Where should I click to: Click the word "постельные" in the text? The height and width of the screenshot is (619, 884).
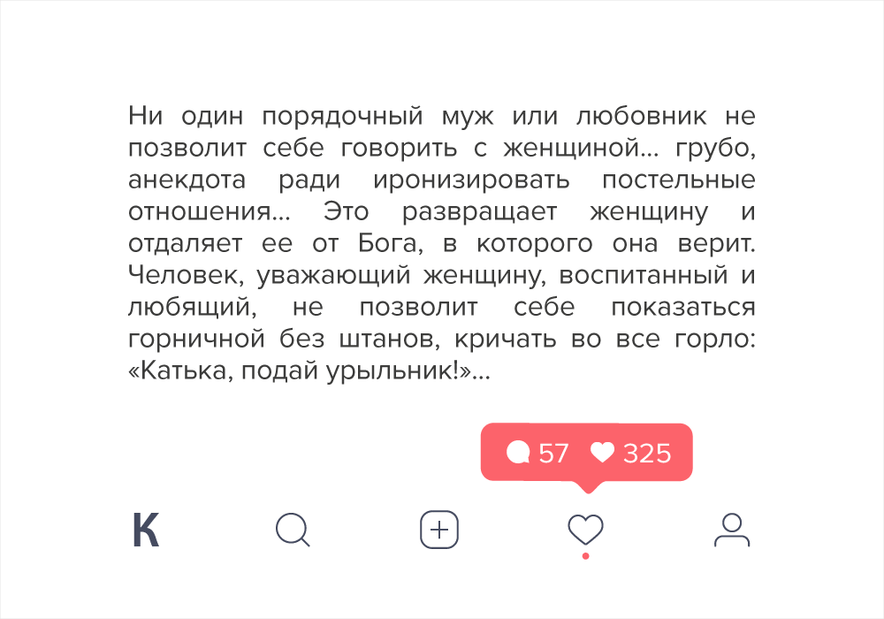click(678, 180)
